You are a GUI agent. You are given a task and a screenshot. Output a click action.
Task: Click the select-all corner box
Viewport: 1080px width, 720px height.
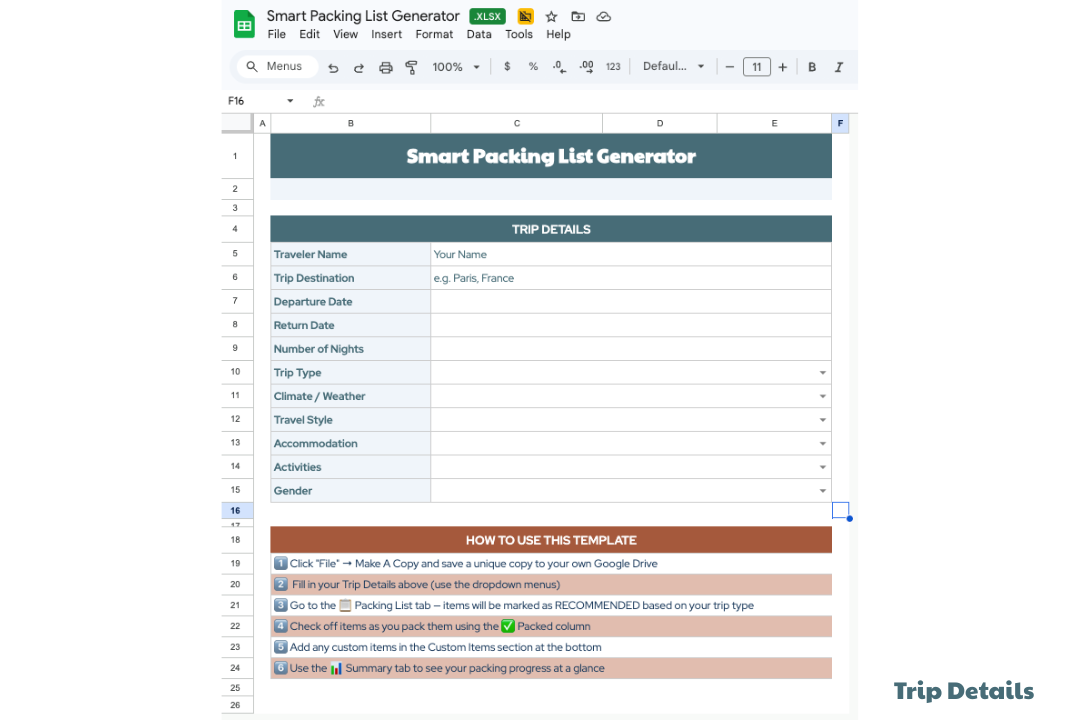[x=238, y=123]
